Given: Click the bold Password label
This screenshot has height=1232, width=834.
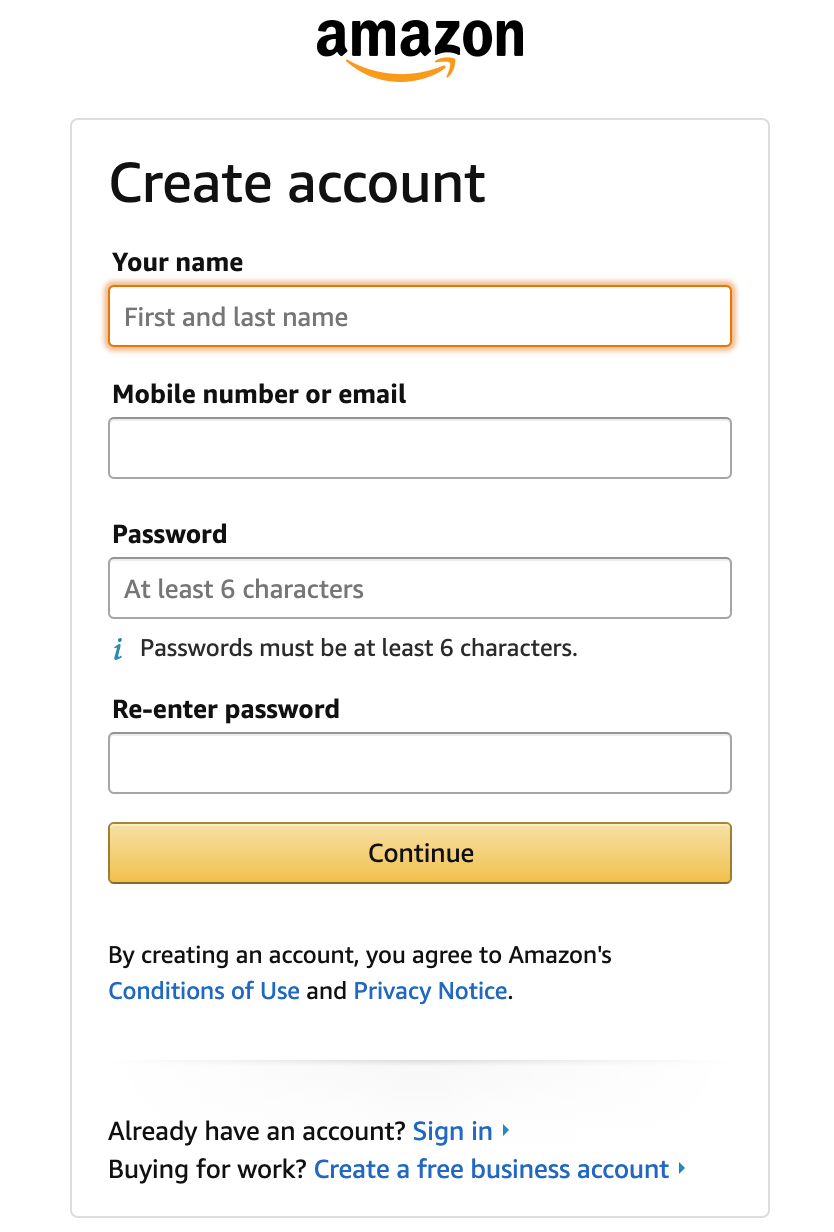Looking at the screenshot, I should (170, 534).
